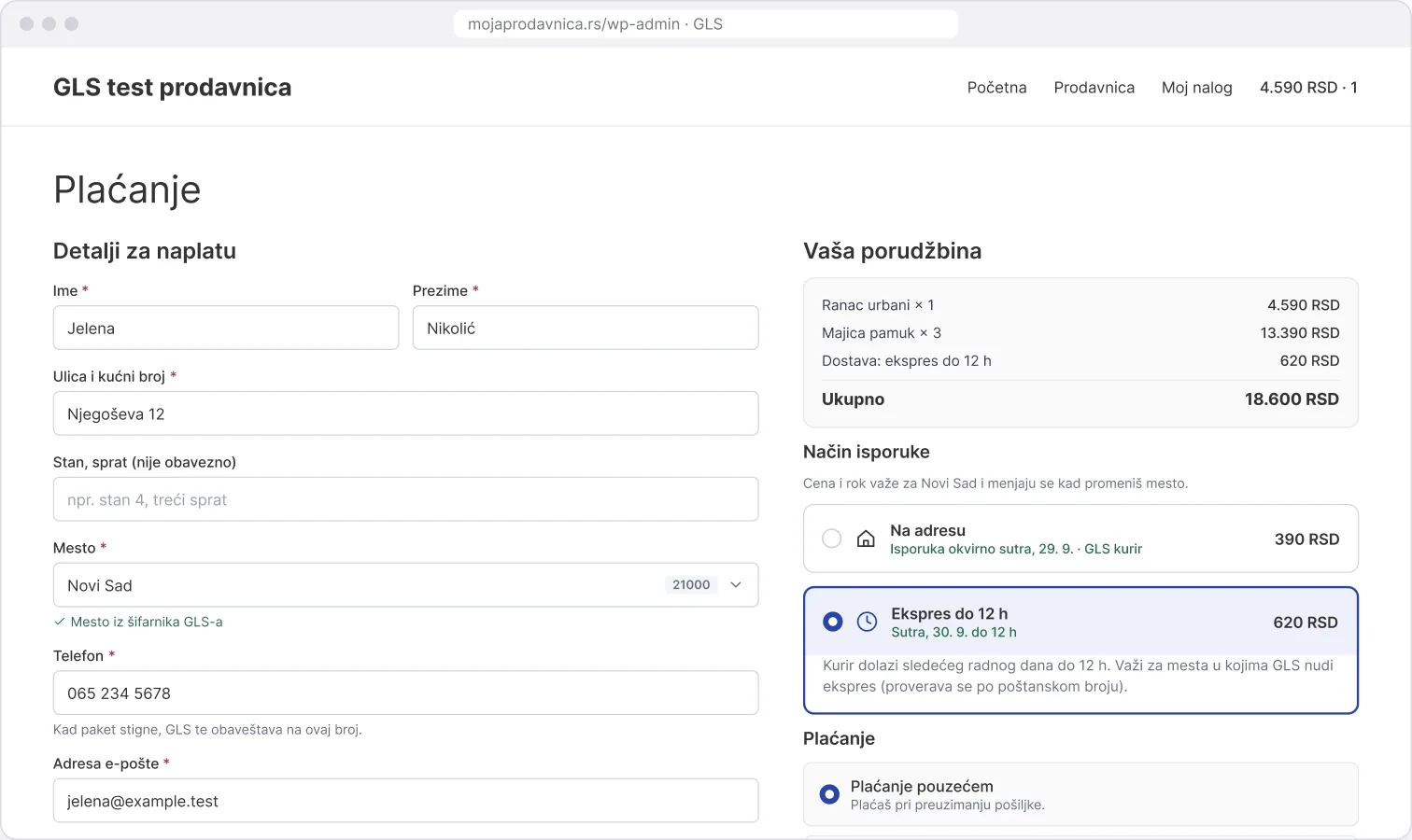Click the green checkmark beside GLS code list note

coord(60,622)
